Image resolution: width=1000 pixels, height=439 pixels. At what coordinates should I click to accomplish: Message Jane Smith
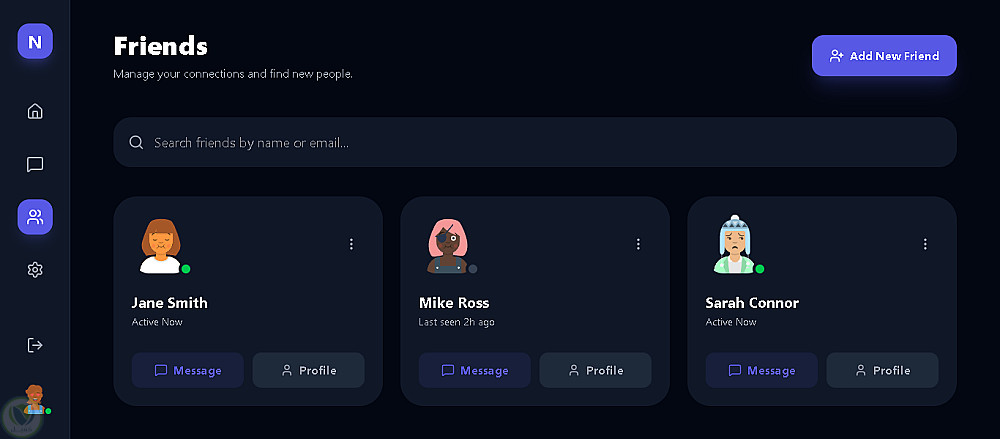pos(188,370)
